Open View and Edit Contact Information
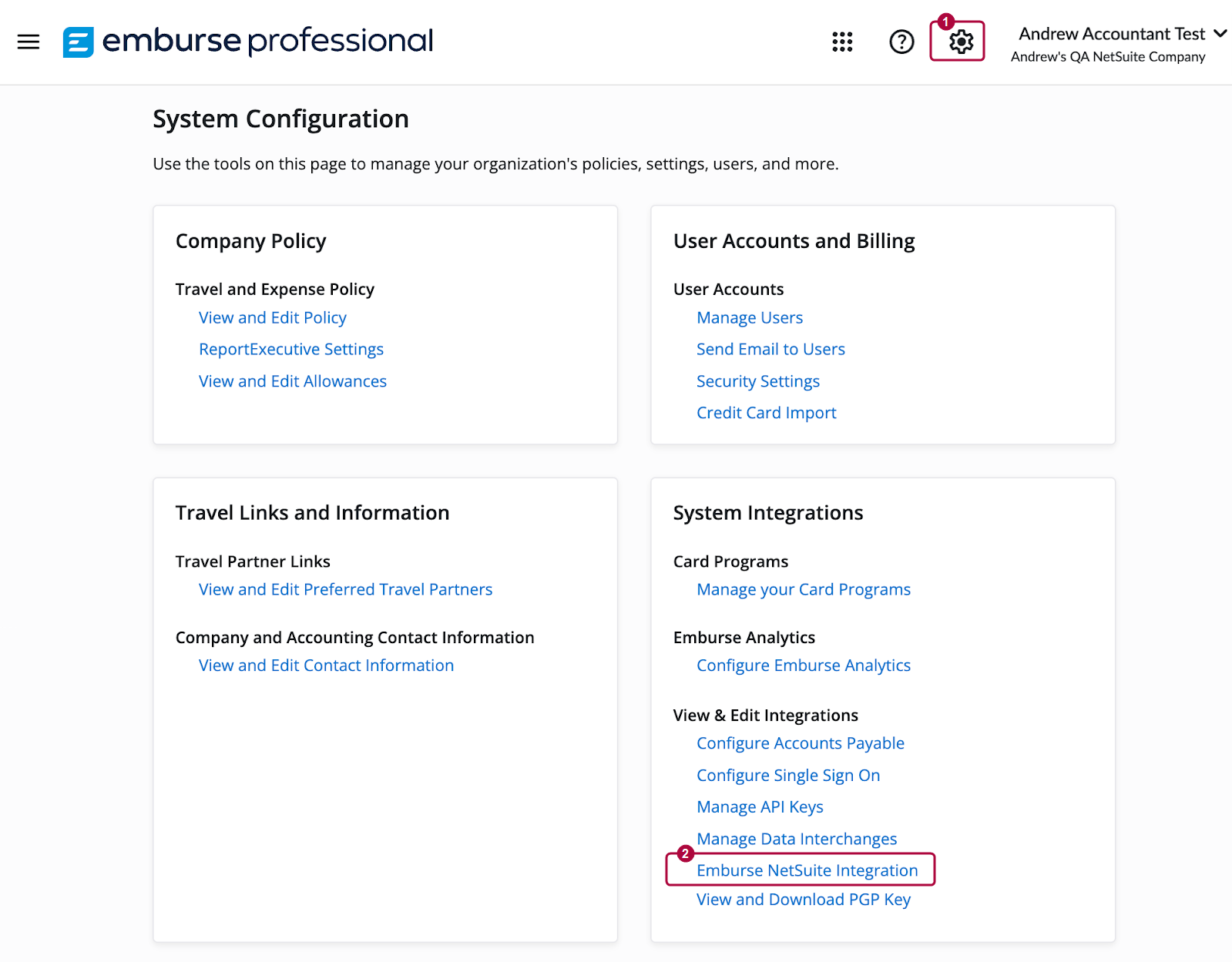1232x962 pixels. coord(326,665)
